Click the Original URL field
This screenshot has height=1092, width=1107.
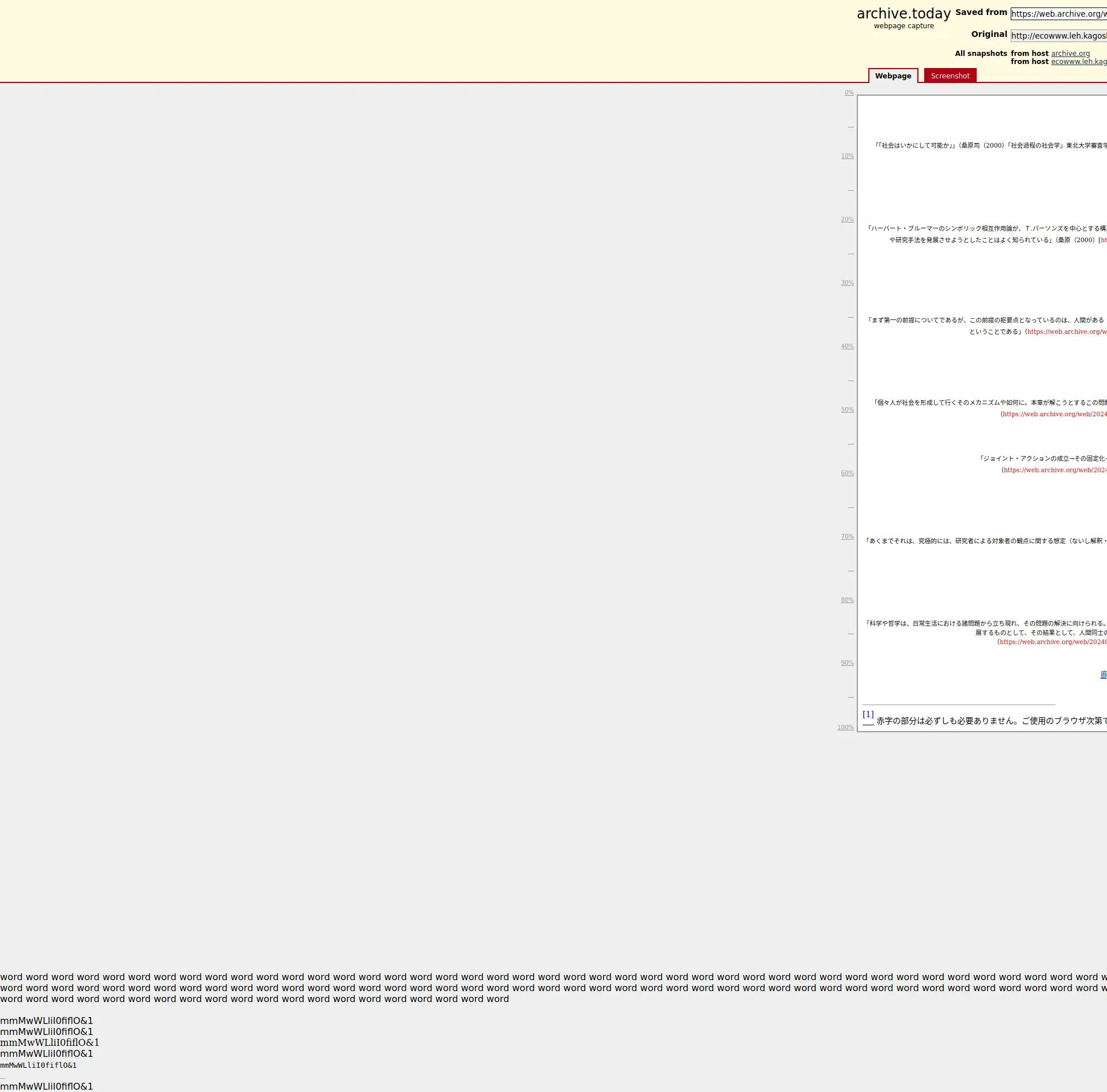click(1058, 36)
